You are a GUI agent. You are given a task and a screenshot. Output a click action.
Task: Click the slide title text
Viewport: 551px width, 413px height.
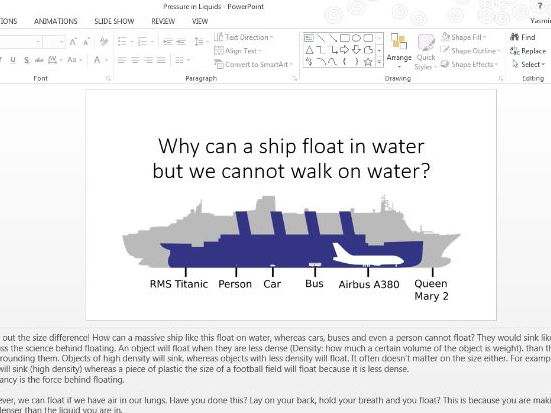tap(291, 159)
